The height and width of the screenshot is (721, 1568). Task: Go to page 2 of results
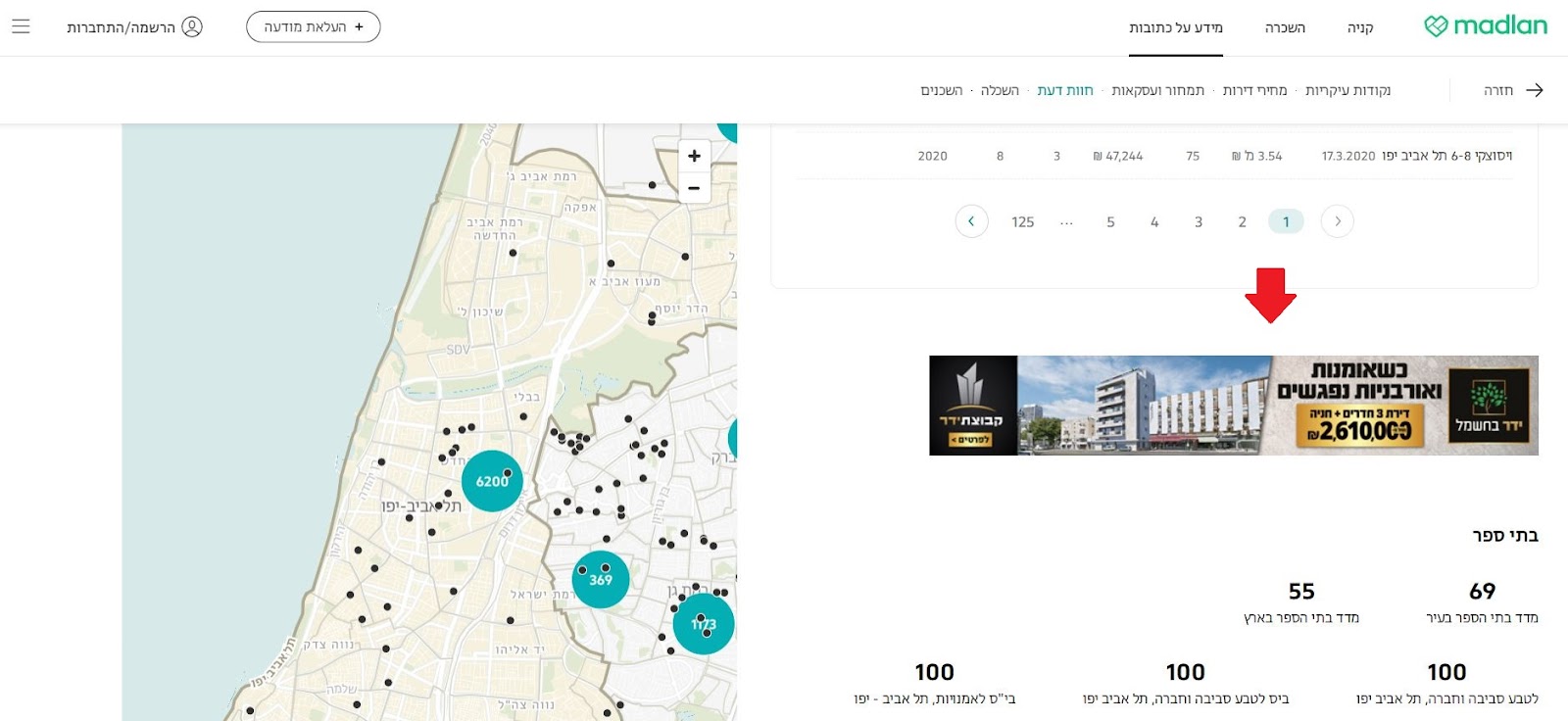[1242, 221]
